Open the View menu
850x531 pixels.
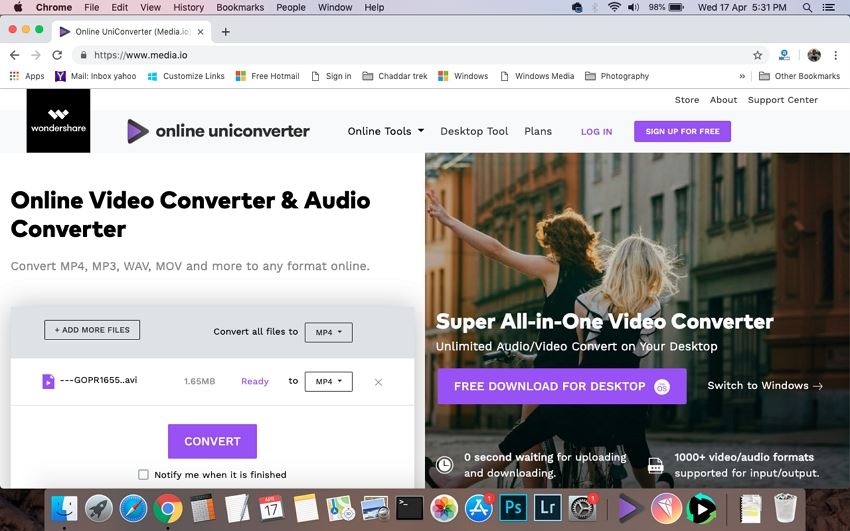[x=150, y=8]
